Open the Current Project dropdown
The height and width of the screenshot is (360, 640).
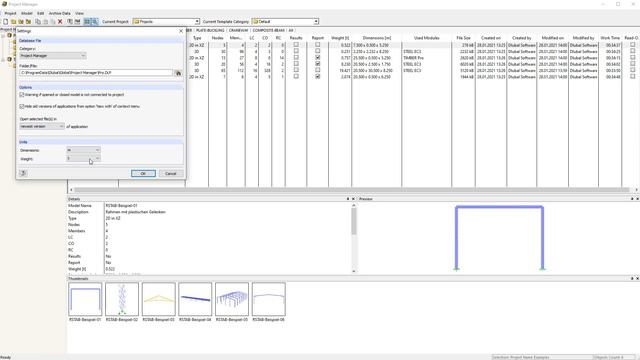click(x=197, y=22)
